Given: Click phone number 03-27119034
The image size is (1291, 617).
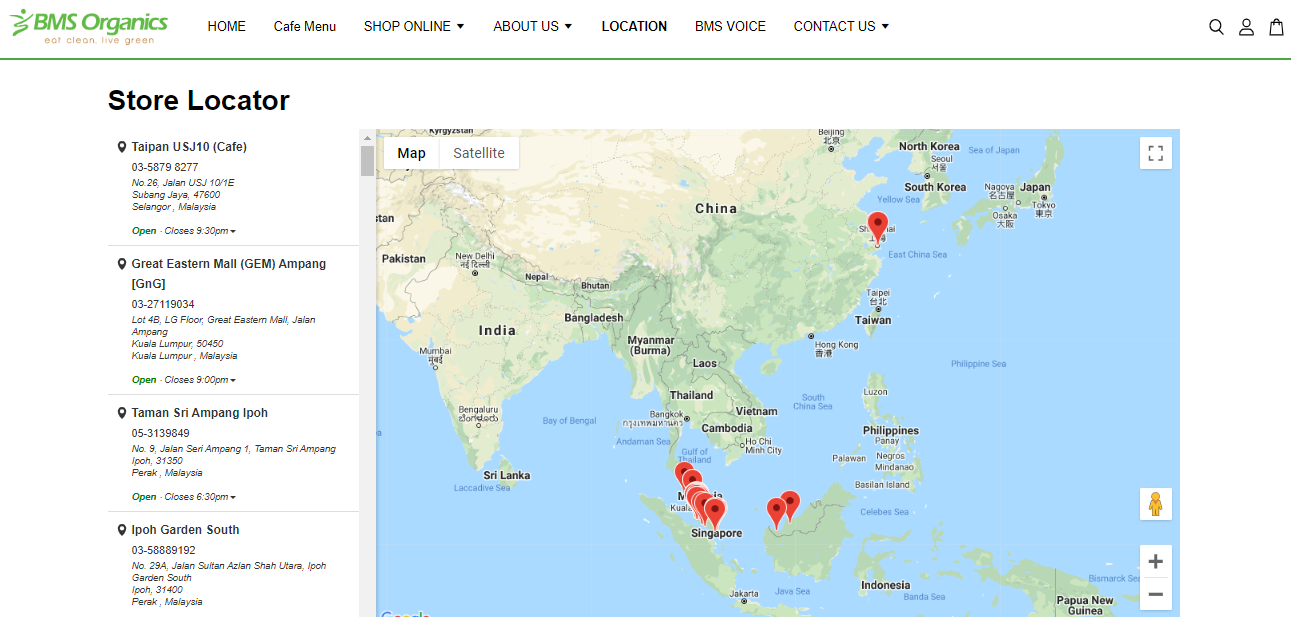Looking at the screenshot, I should click(163, 304).
